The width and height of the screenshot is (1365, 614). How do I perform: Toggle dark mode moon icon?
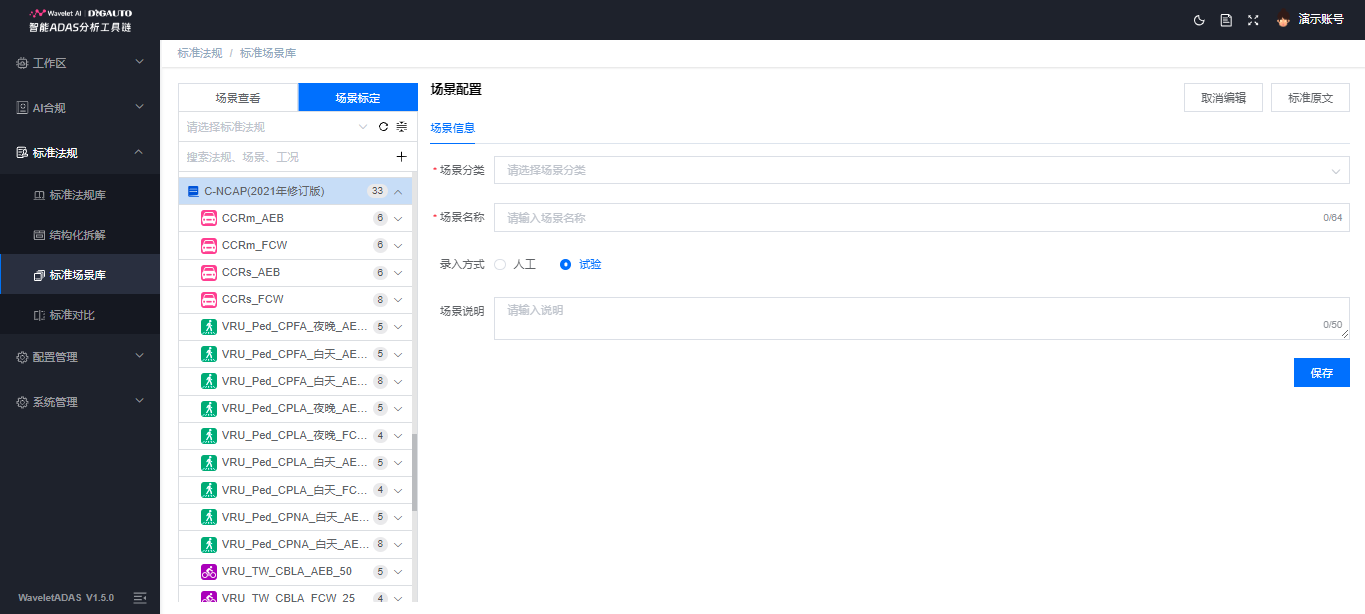[x=1200, y=20]
